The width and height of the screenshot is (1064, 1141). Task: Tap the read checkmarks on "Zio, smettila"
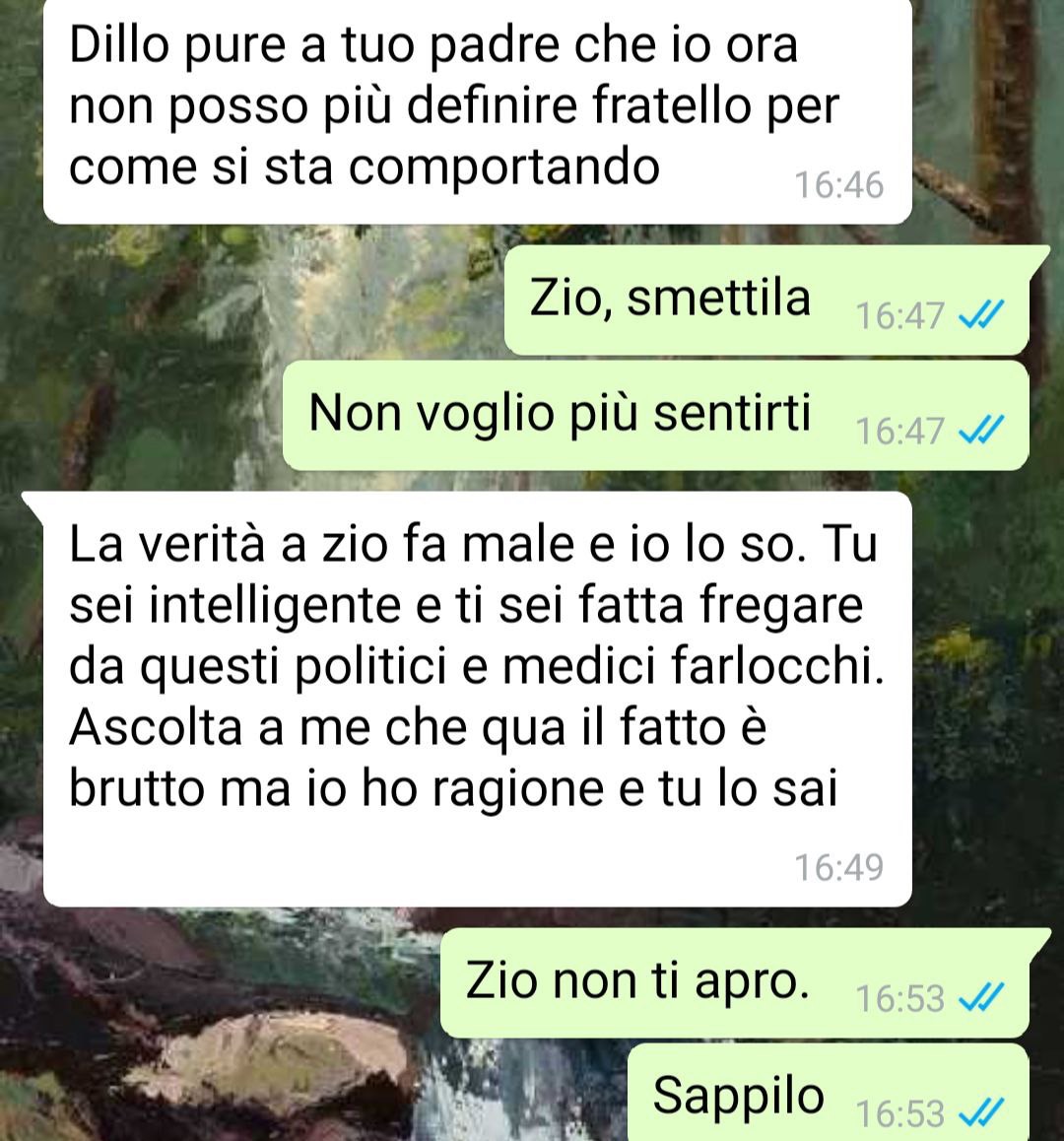tap(982, 314)
